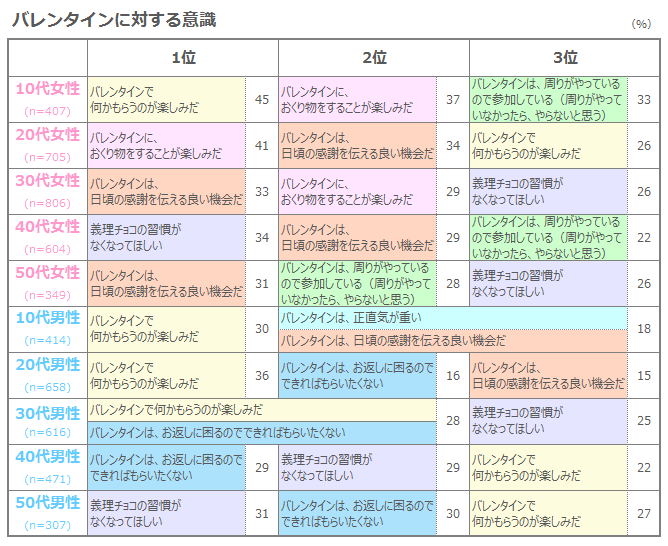Click 周りがやっている cell in 50代女性 row

click(x=357, y=284)
